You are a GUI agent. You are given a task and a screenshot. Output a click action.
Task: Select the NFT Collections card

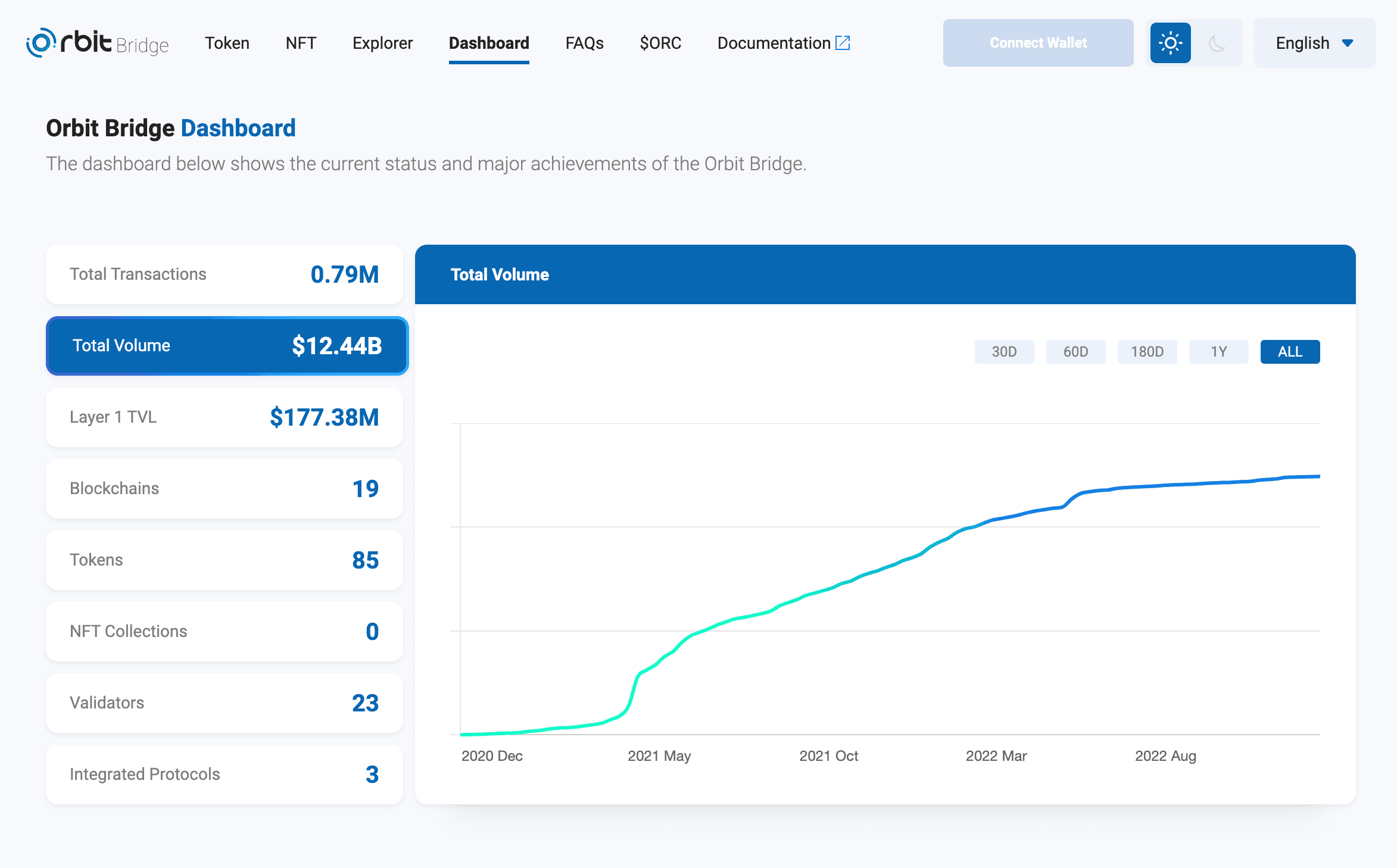[x=224, y=632]
